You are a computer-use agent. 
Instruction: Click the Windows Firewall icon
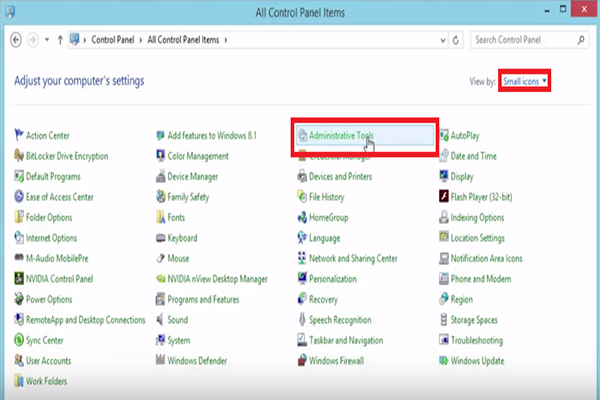pos(302,361)
